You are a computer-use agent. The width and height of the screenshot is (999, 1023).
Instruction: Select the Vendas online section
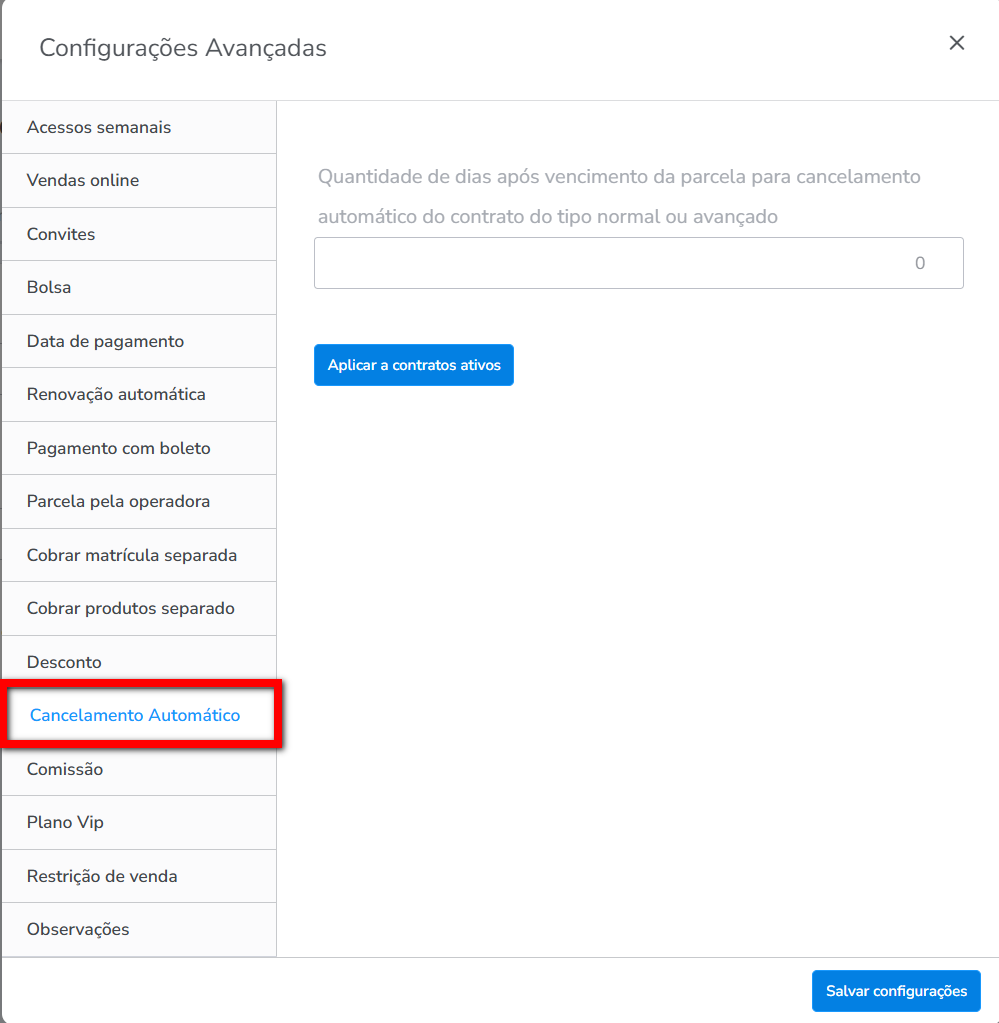click(83, 180)
